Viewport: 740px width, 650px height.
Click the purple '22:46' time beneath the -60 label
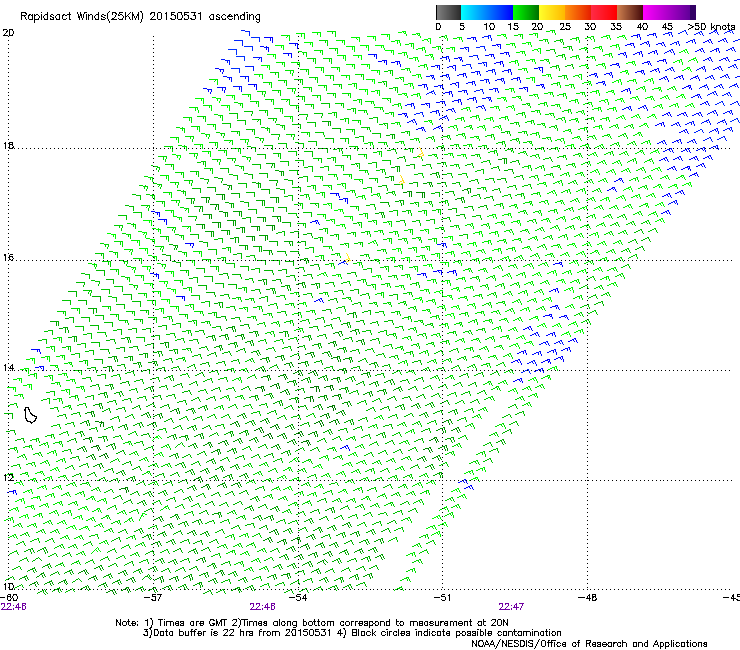[14, 607]
